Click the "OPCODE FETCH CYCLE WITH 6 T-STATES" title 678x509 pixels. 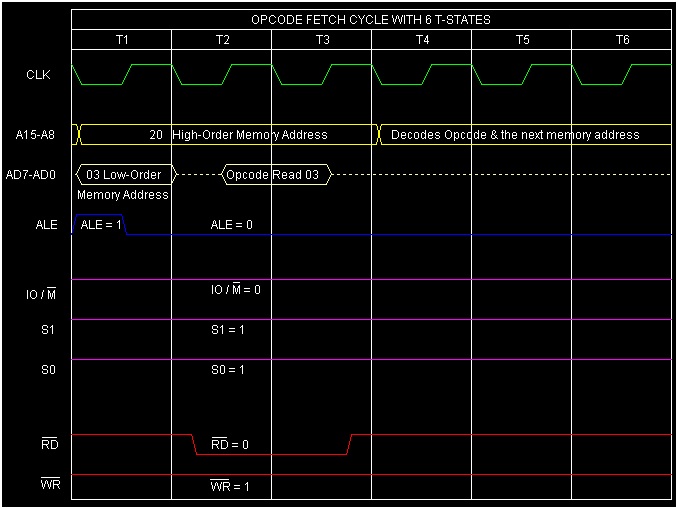(x=371, y=20)
